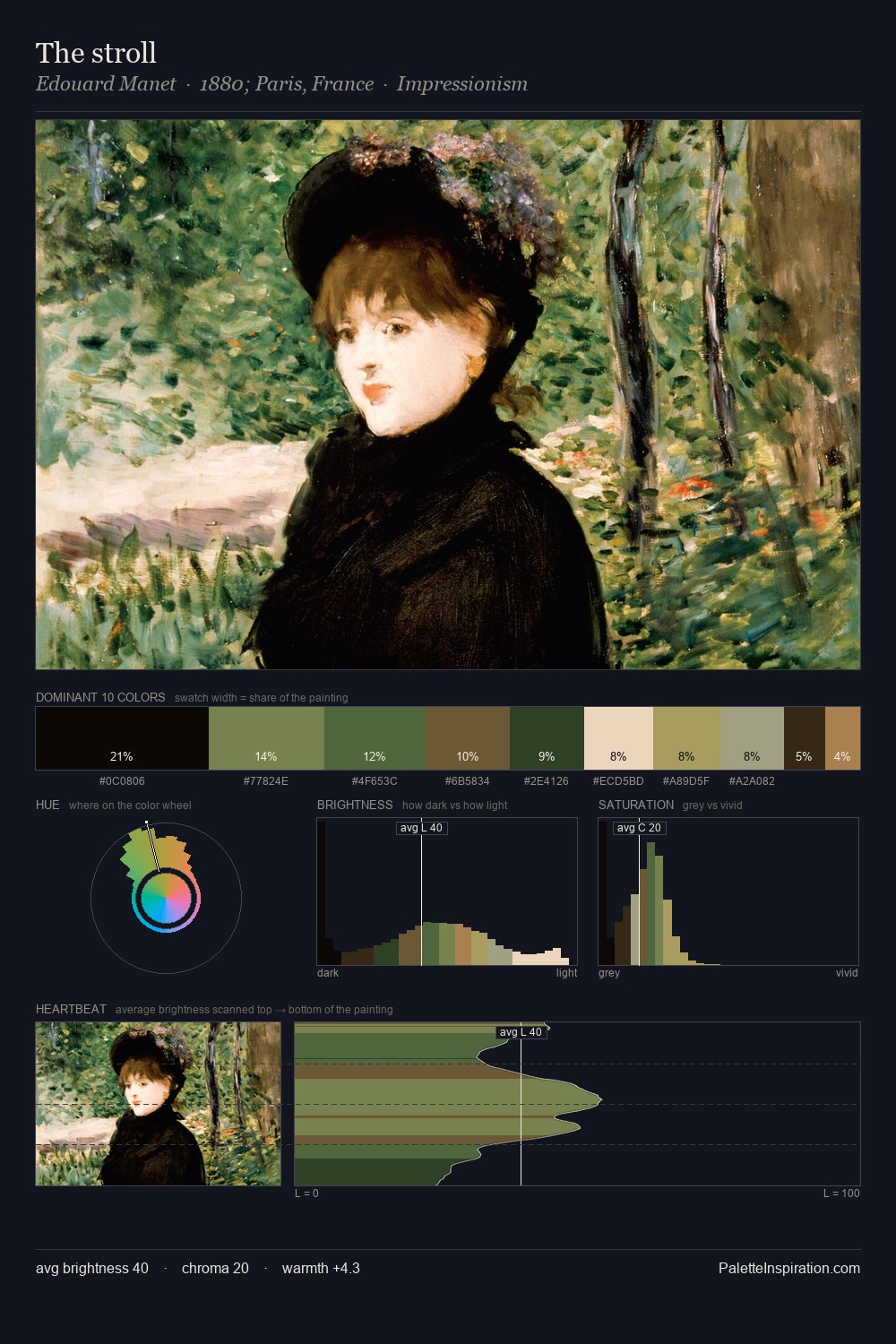Click the saturation histogram chart

click(728, 892)
